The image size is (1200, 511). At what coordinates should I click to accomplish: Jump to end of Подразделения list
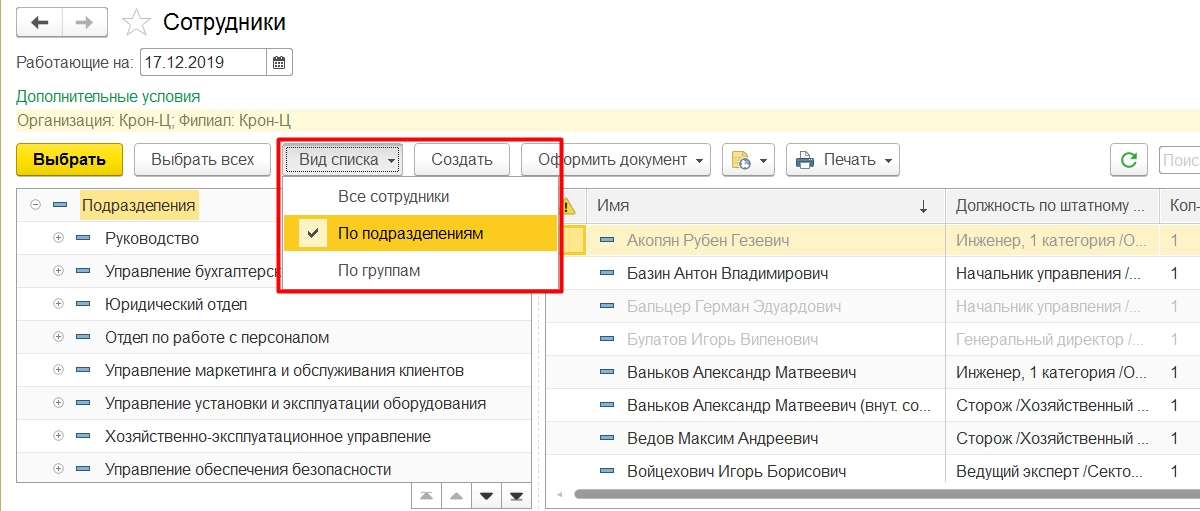(517, 496)
